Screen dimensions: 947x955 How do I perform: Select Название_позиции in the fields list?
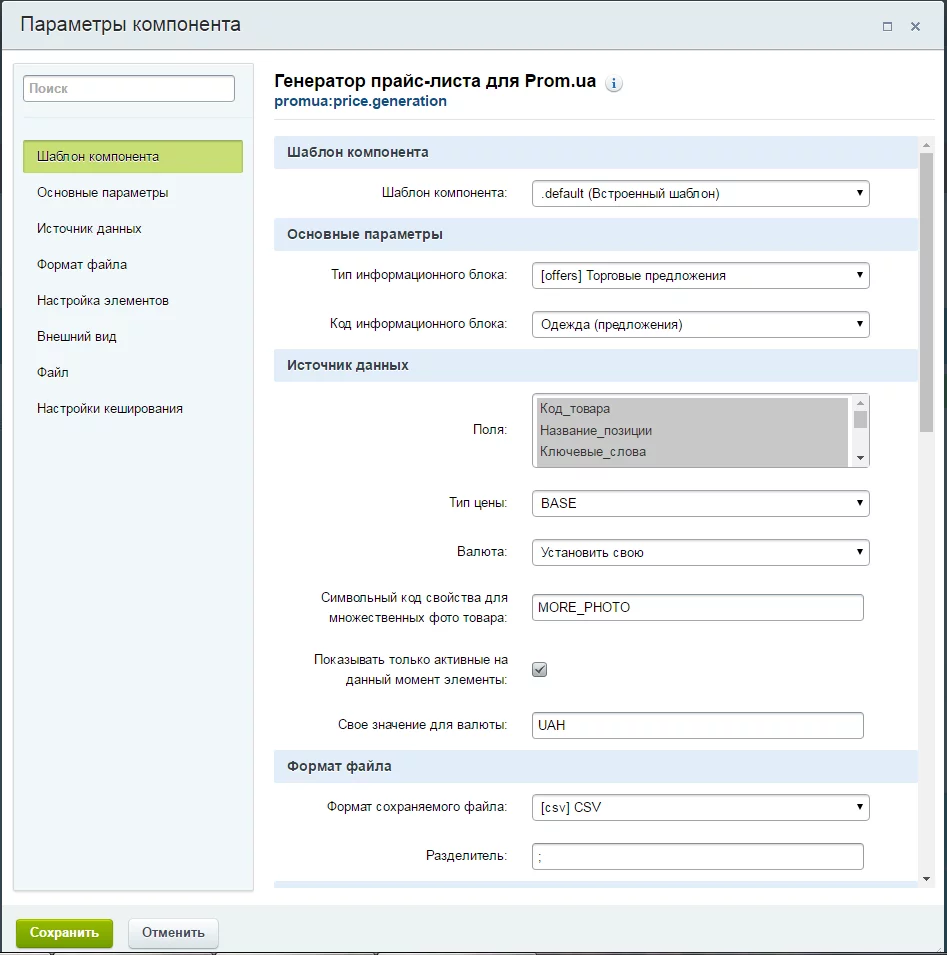coord(596,430)
